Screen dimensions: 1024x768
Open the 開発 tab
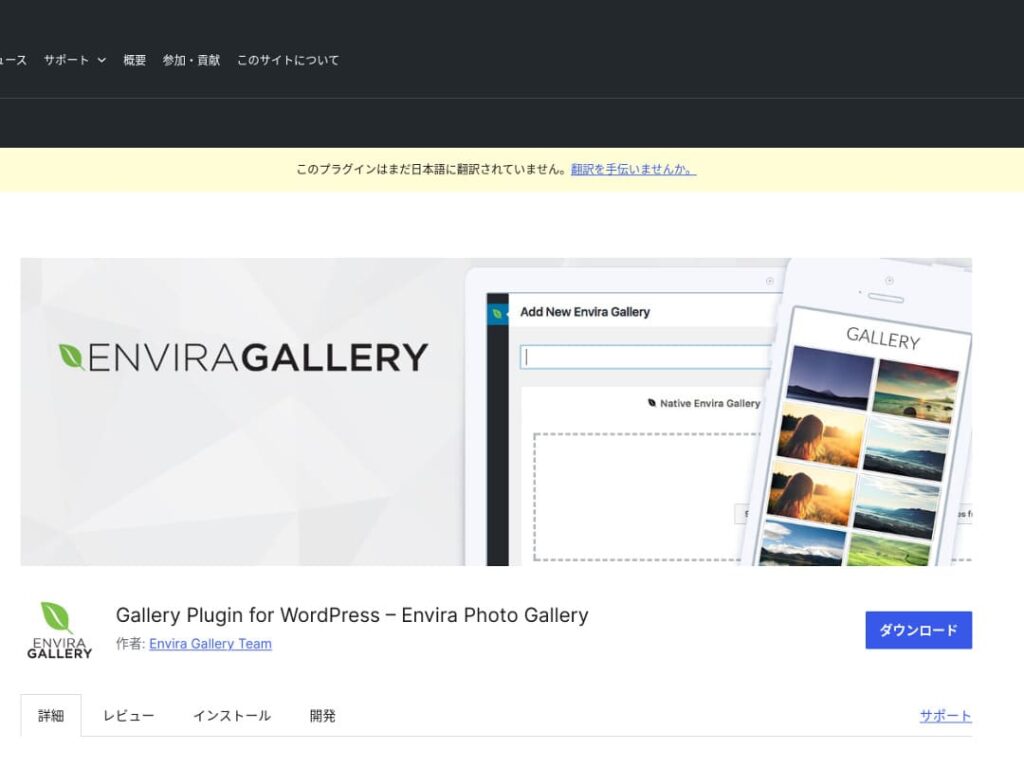pos(322,716)
